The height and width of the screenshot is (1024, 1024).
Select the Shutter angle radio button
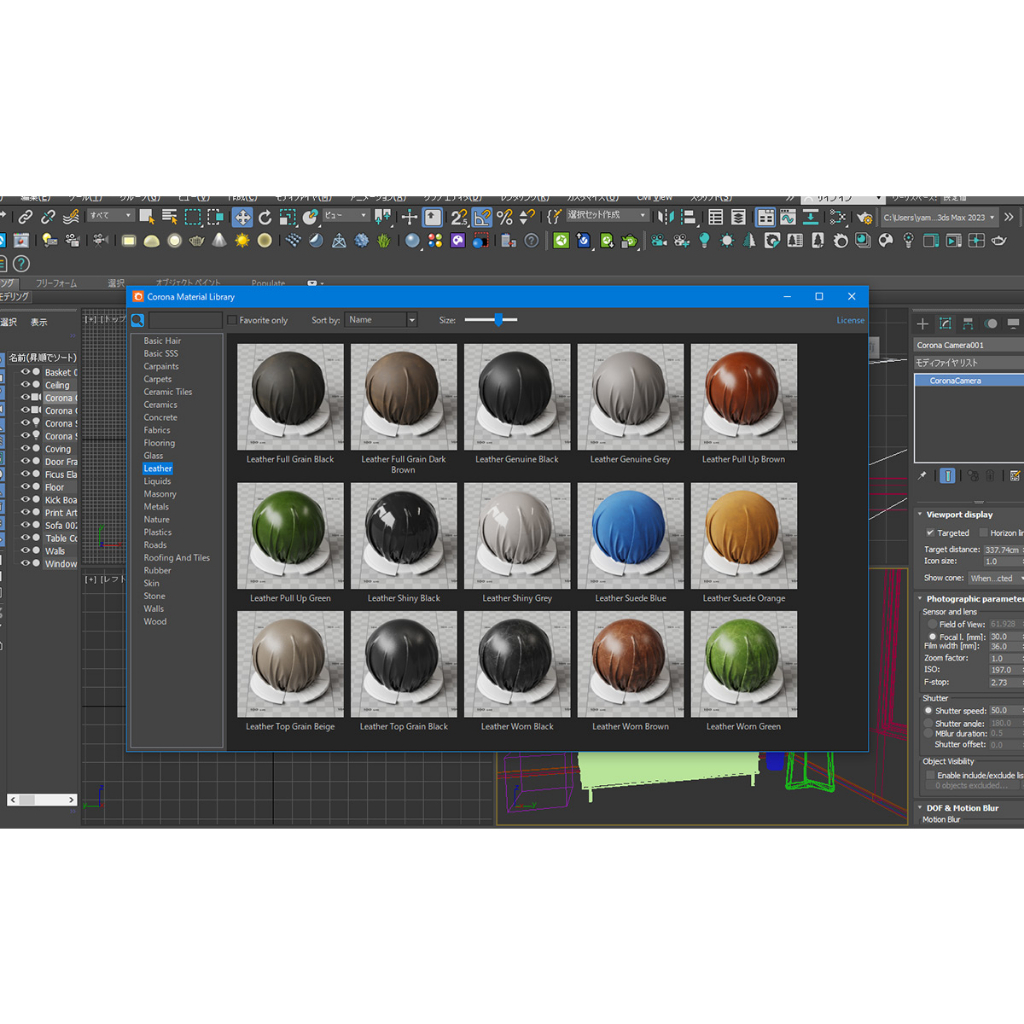[928, 724]
